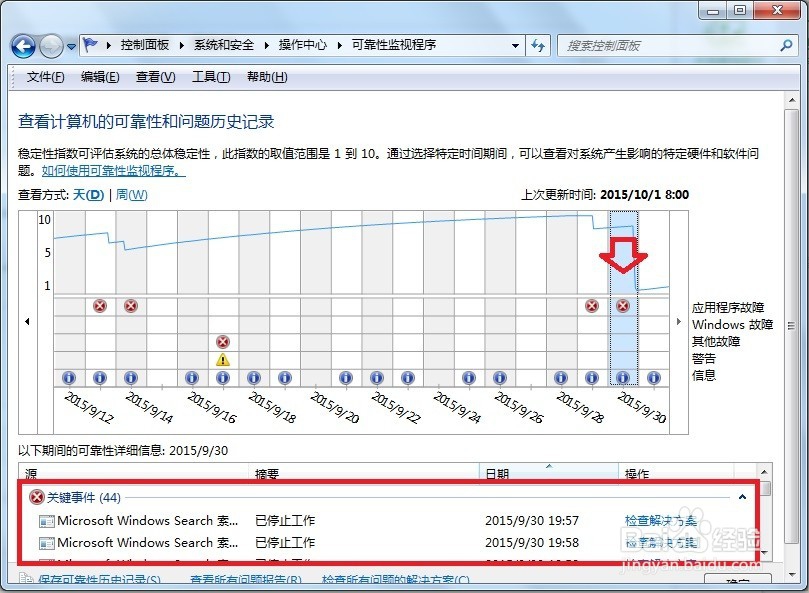Screen dimensions: 809x593
Task: Select information icon for 2015/9/19
Action: (284, 378)
